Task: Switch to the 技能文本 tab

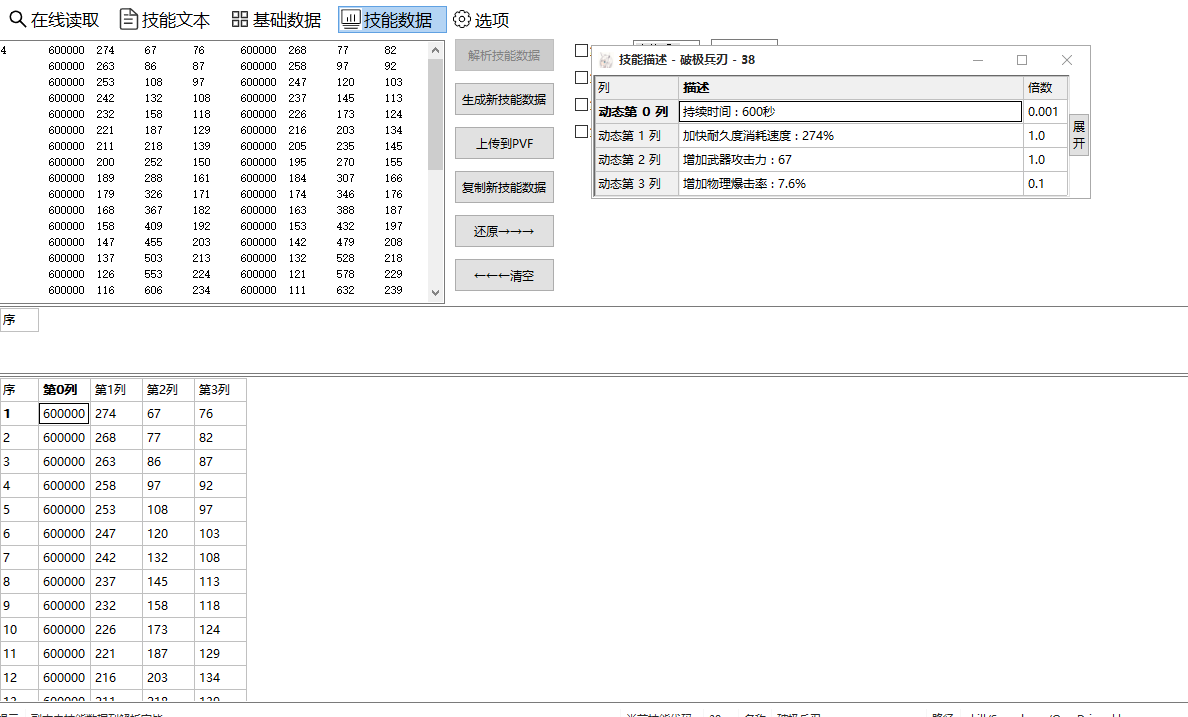Action: click(x=165, y=19)
